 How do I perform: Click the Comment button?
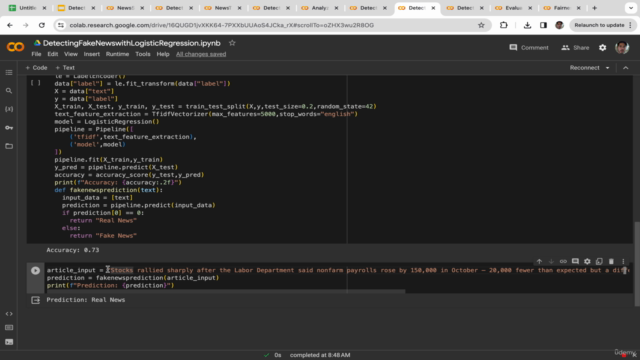pos(529,48)
